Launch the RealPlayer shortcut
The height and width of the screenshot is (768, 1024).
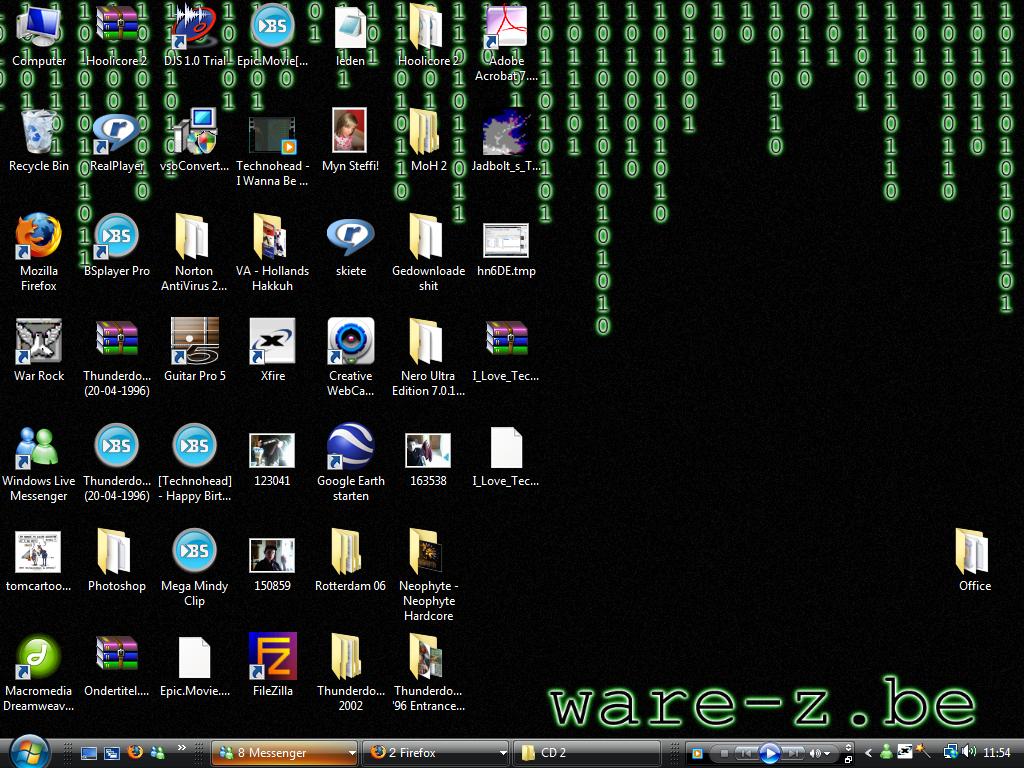[117, 140]
